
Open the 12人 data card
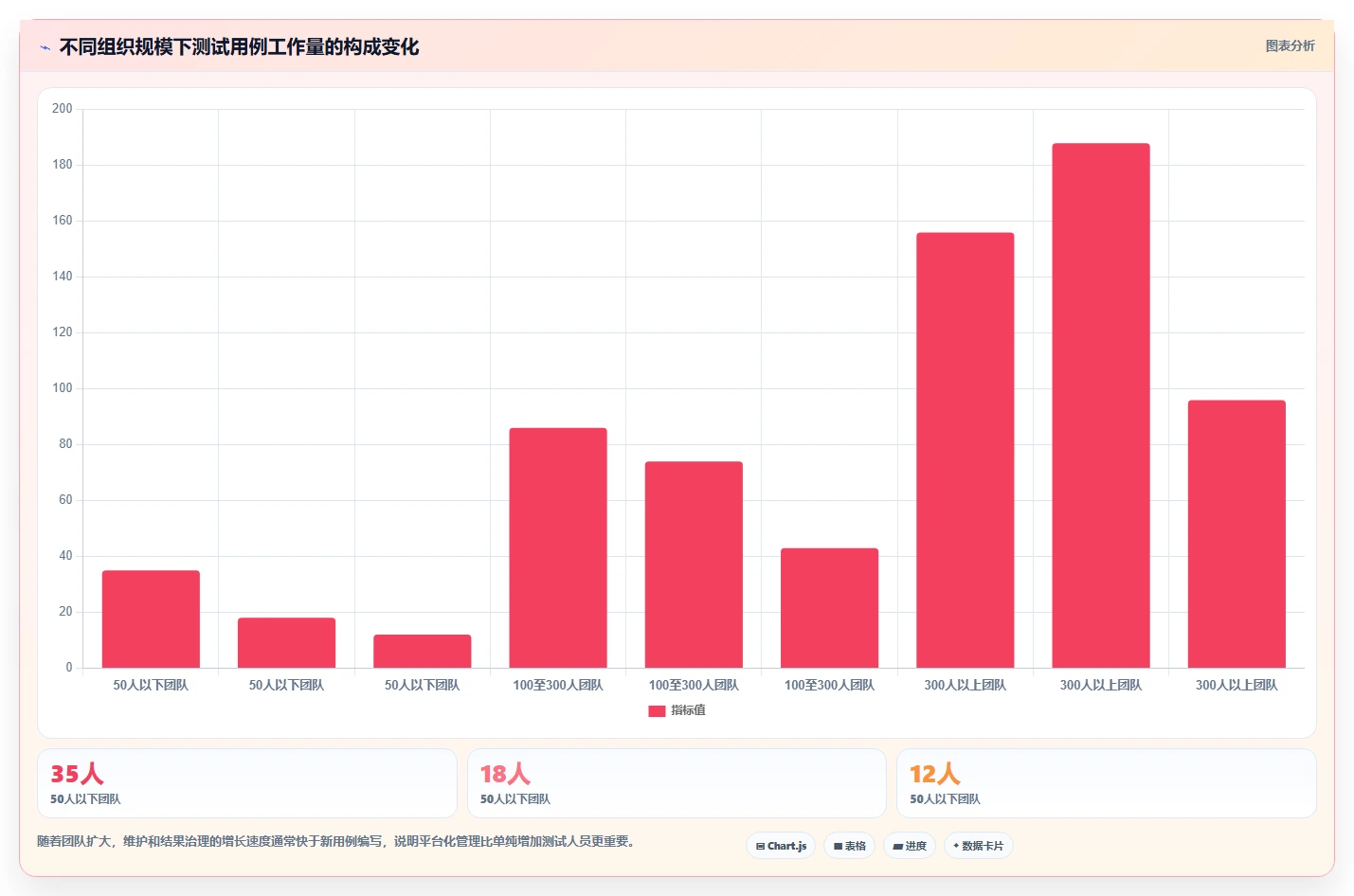(1107, 783)
